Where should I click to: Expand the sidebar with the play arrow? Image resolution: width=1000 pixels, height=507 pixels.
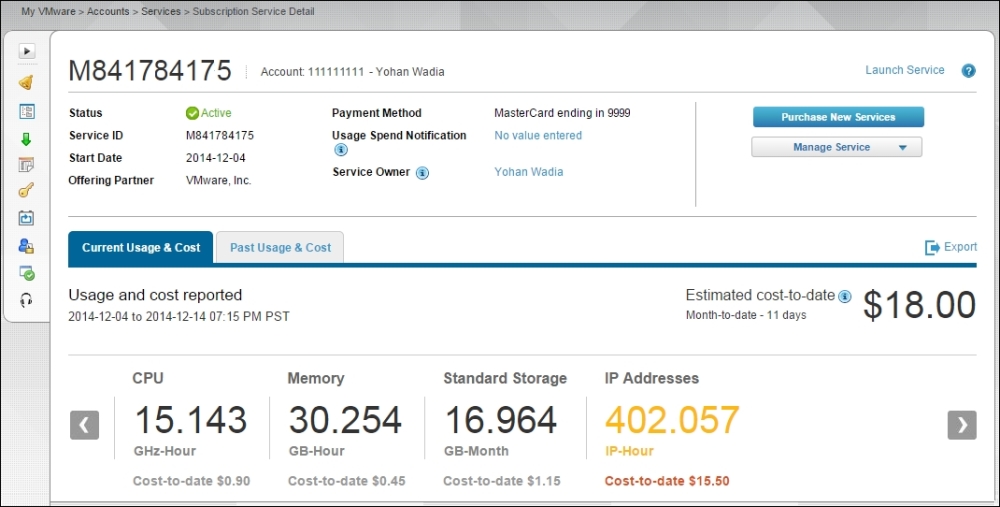click(x=27, y=51)
